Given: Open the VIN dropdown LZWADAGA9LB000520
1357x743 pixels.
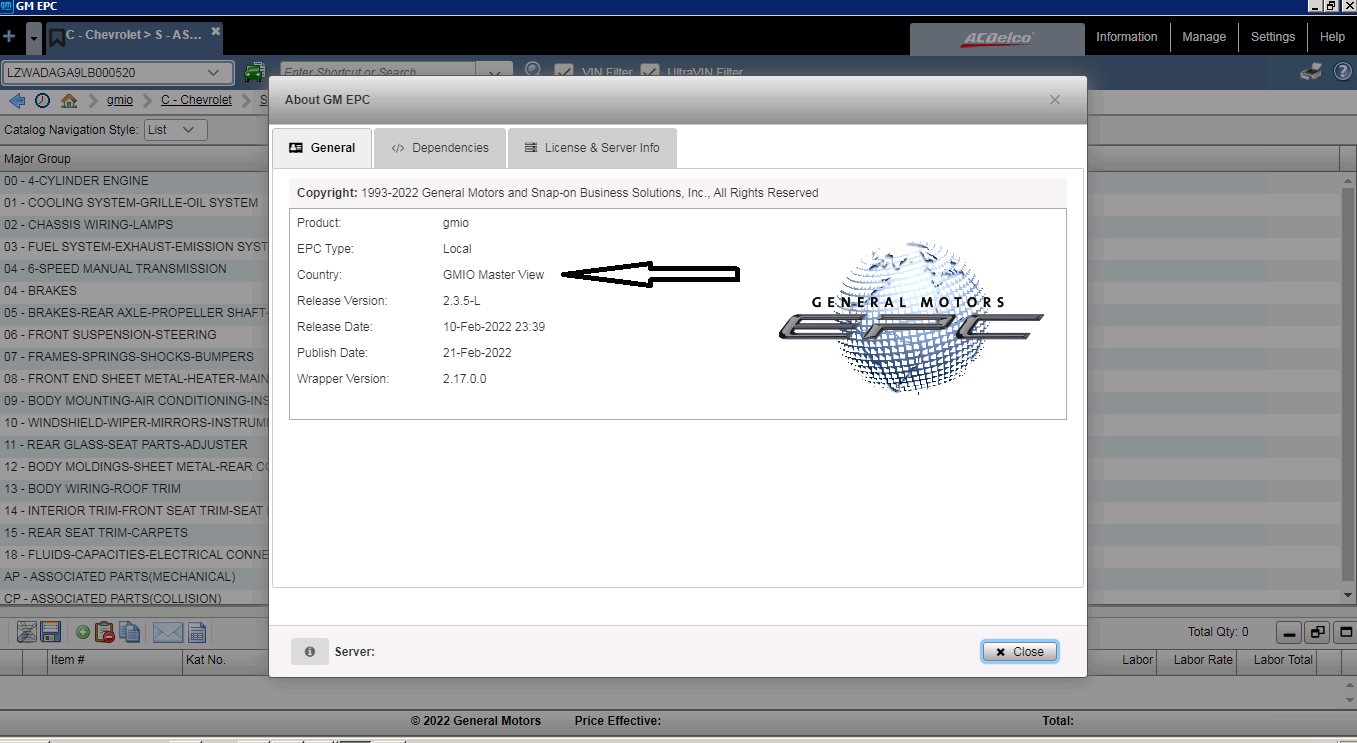Looking at the screenshot, I should pos(118,72).
